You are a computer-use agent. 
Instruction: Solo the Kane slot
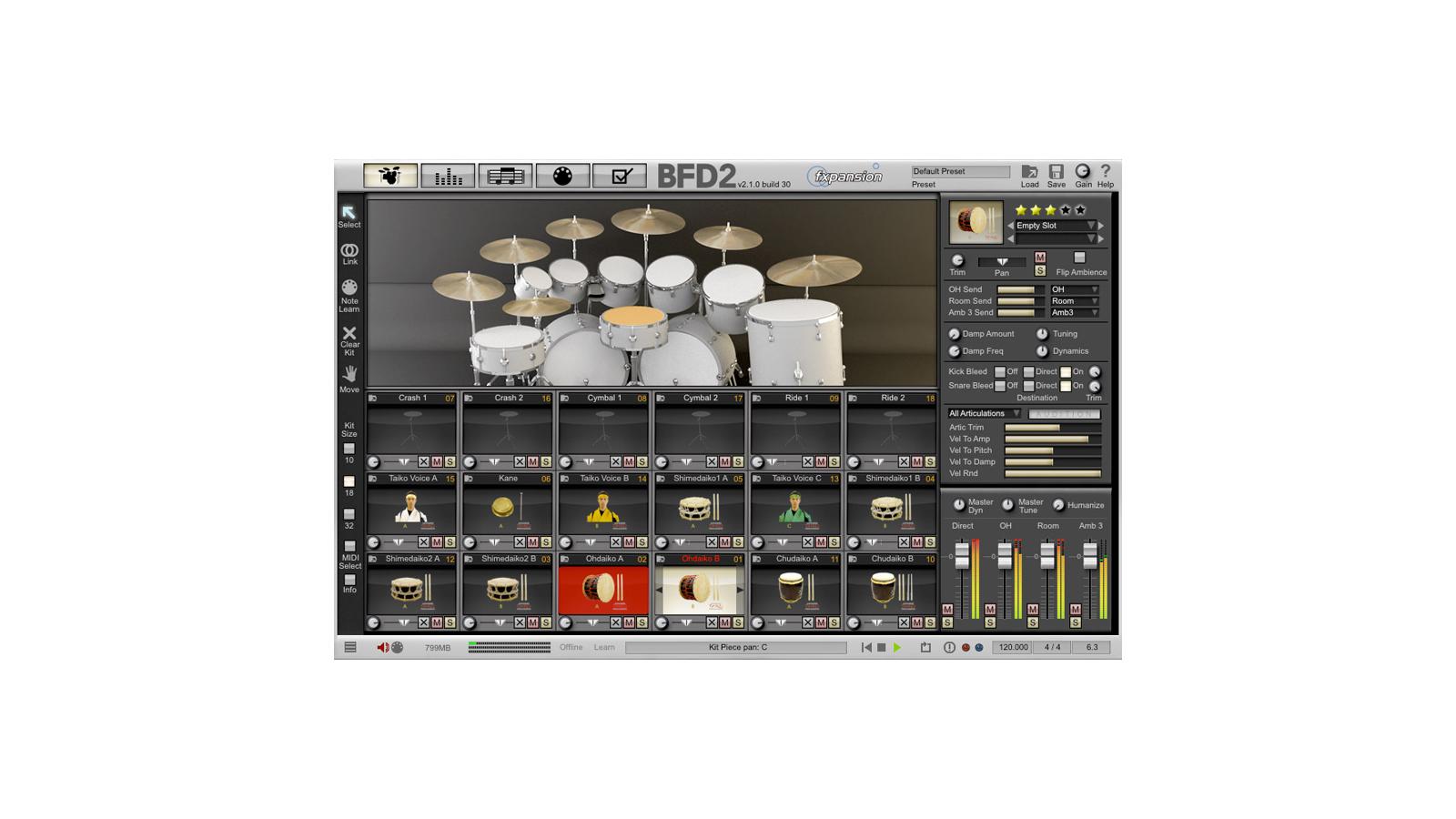[546, 543]
